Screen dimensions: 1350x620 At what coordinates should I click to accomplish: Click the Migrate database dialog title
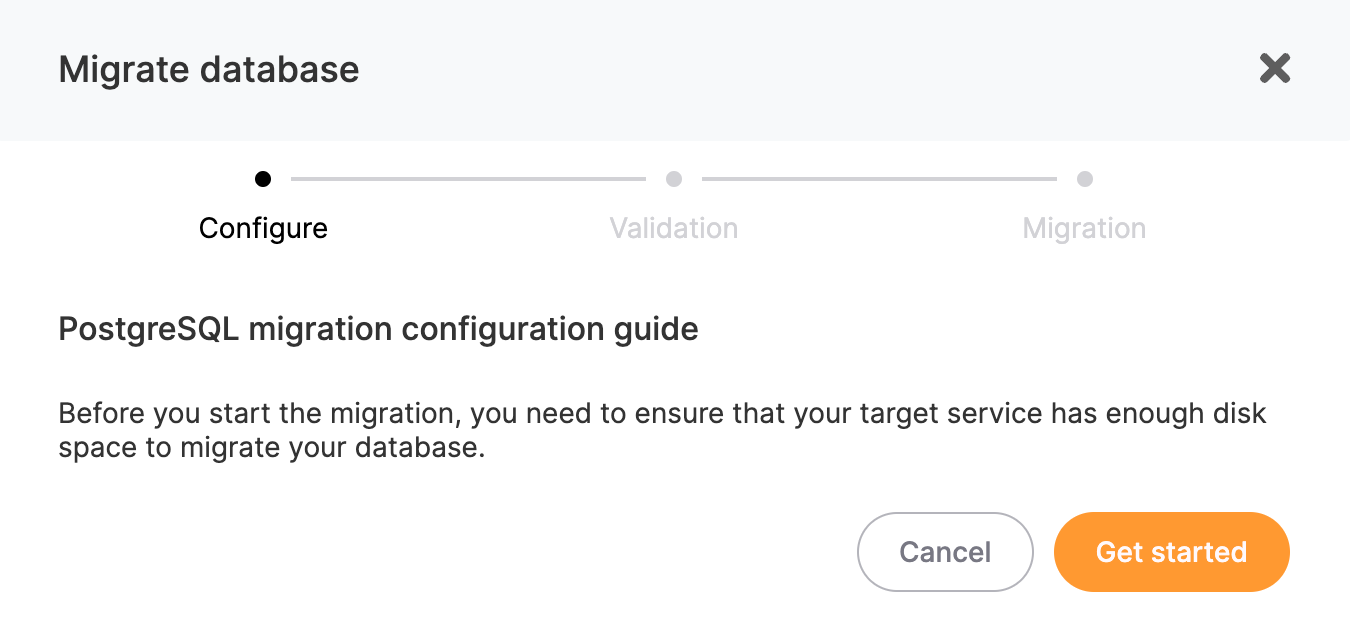coord(209,69)
